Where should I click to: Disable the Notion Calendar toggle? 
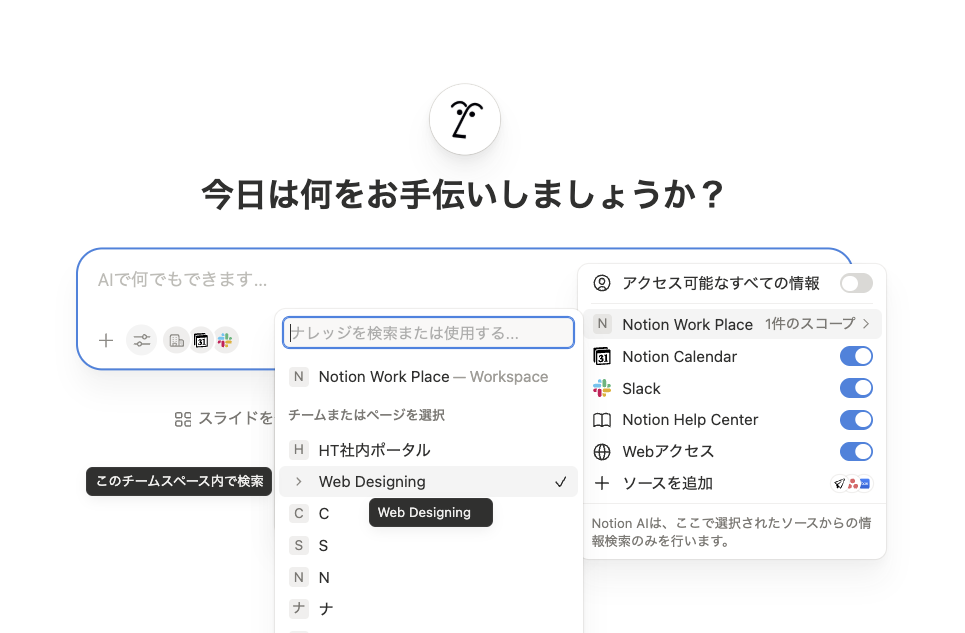(856, 356)
